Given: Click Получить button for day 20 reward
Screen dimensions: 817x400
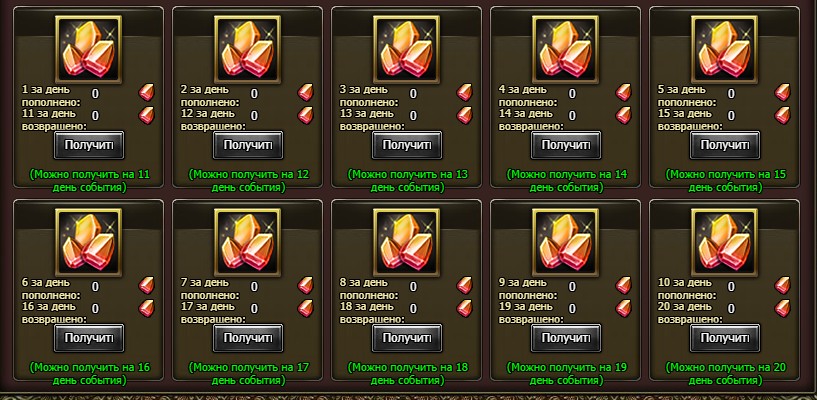Looking at the screenshot, I should coord(725,338).
